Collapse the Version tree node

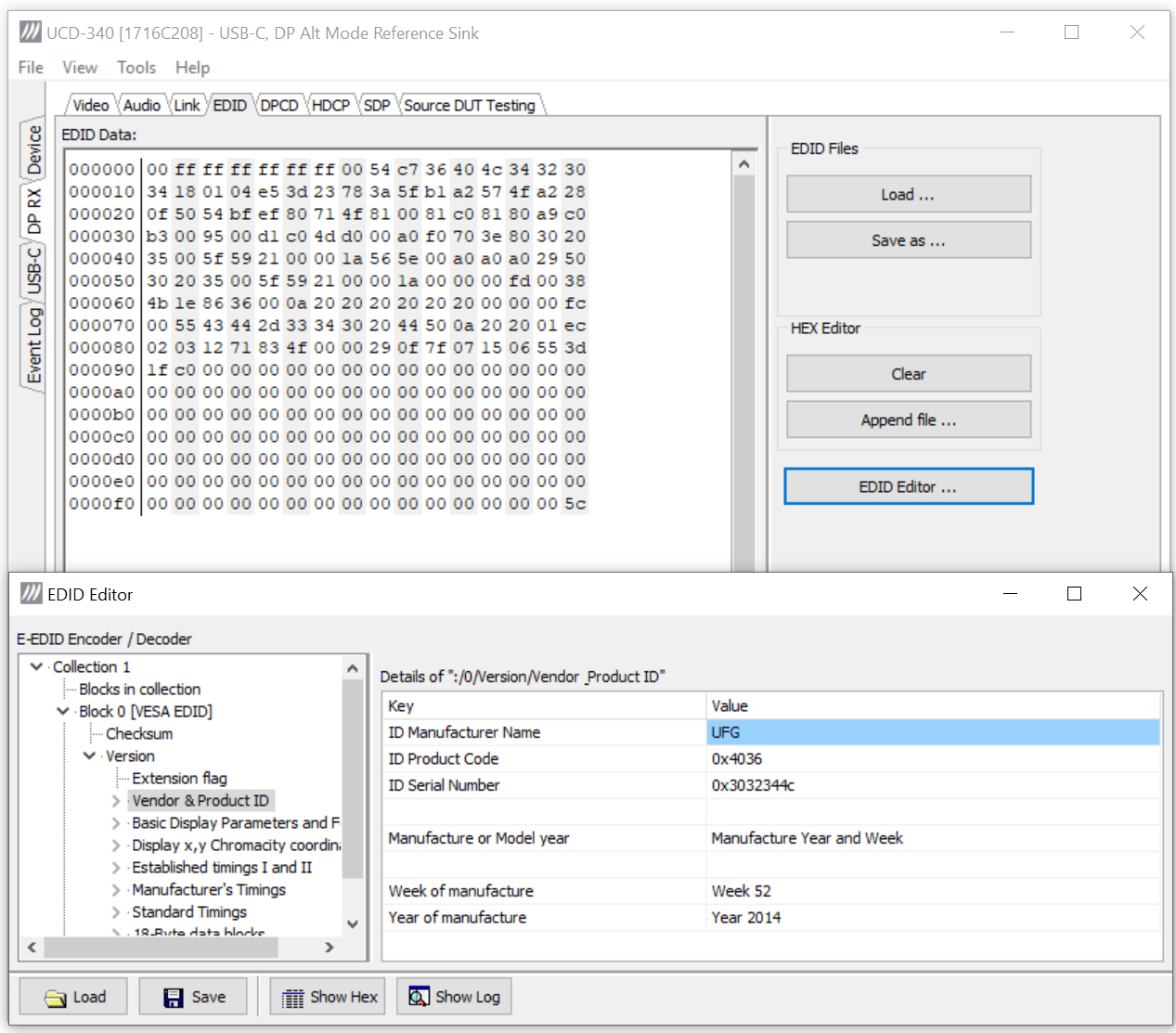click(89, 755)
